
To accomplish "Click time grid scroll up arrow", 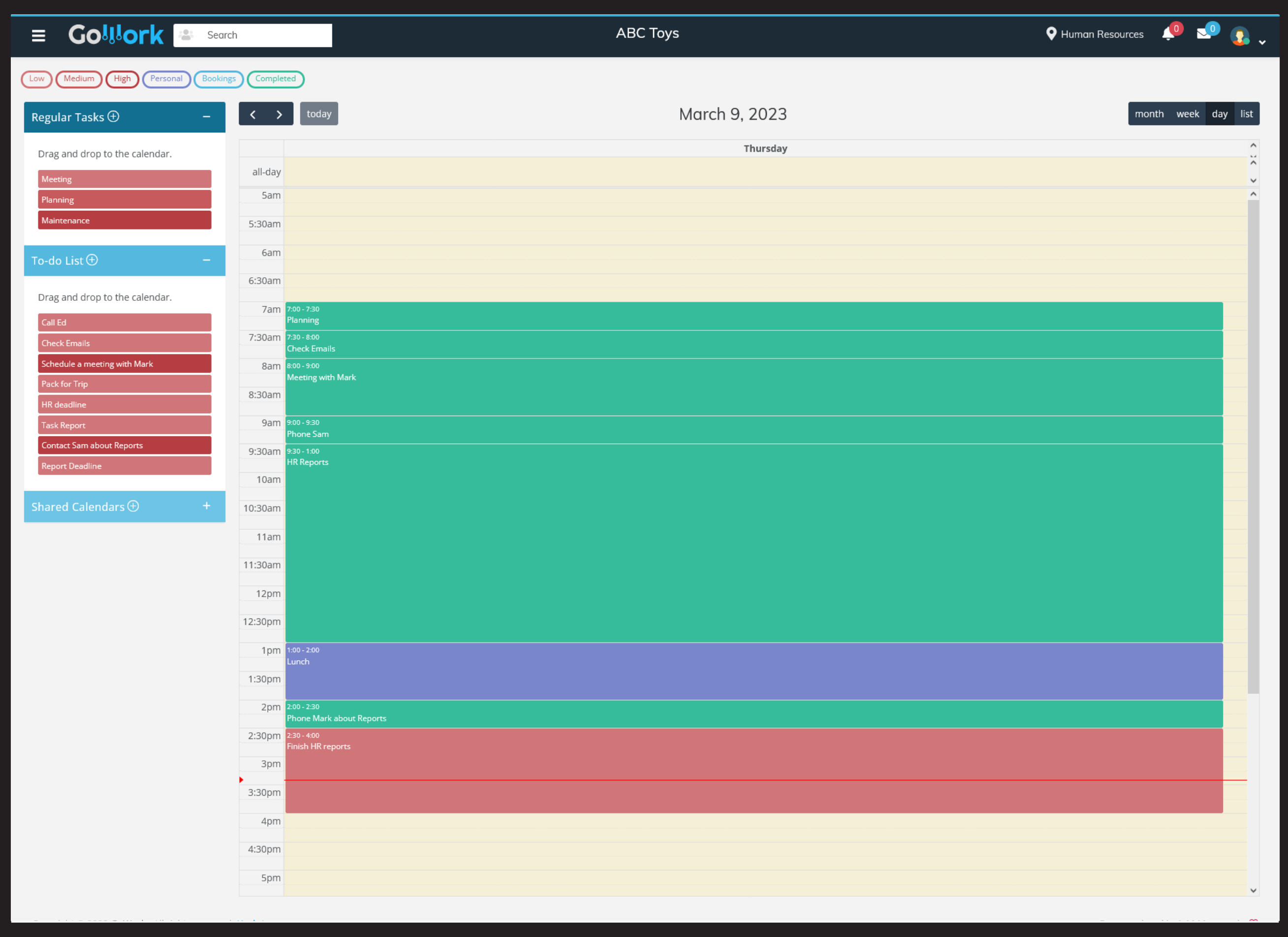I will coord(1253,194).
